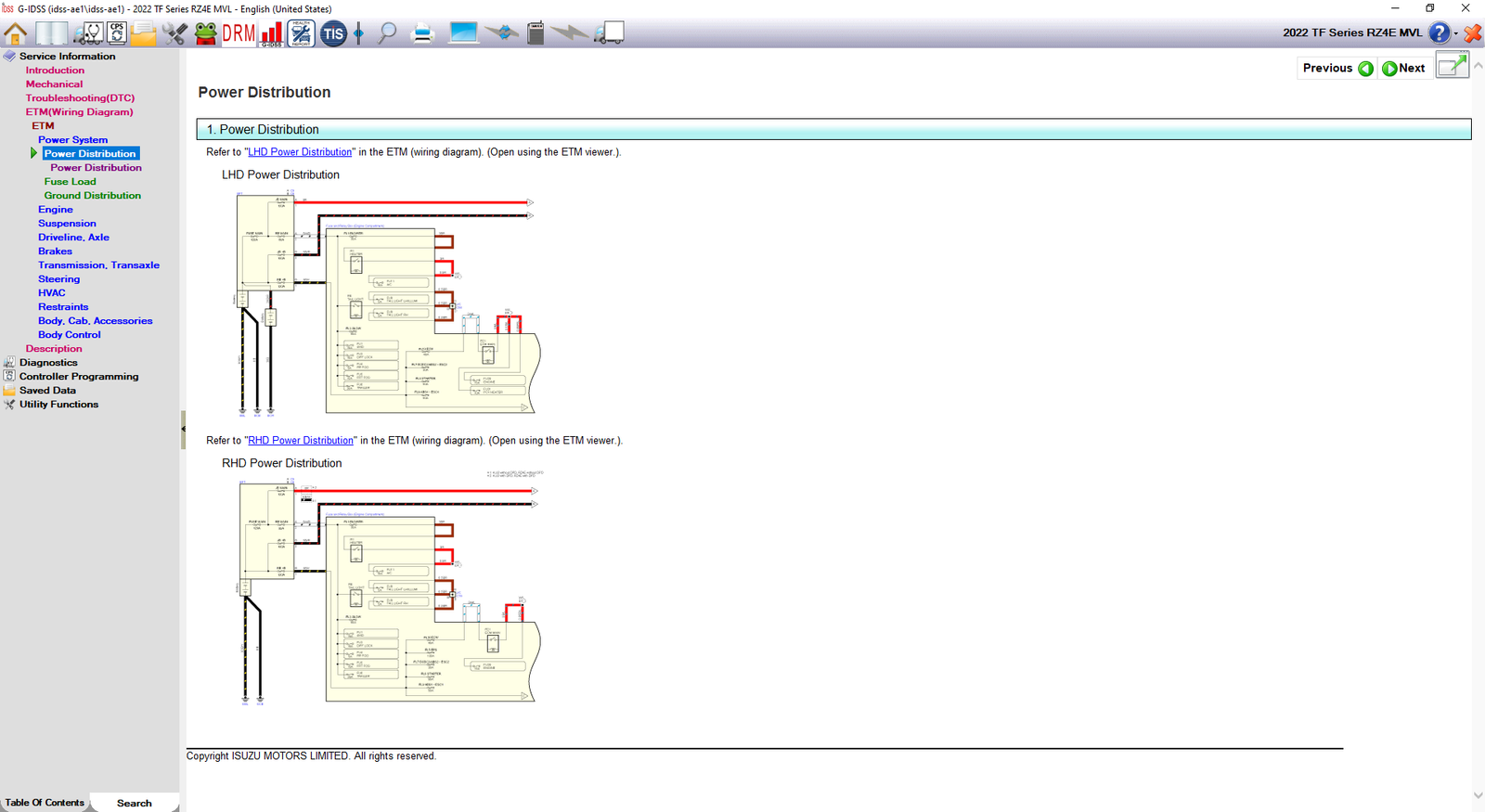Image resolution: width=1485 pixels, height=812 pixels.
Task: Click the magnifying glass search icon
Action: (388, 34)
